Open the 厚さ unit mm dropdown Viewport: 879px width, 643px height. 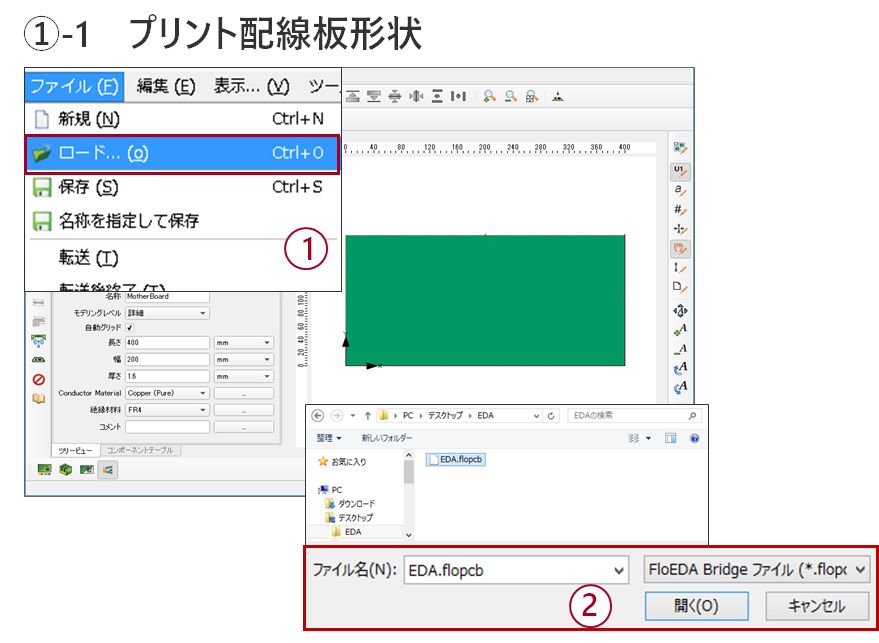(x=243, y=376)
